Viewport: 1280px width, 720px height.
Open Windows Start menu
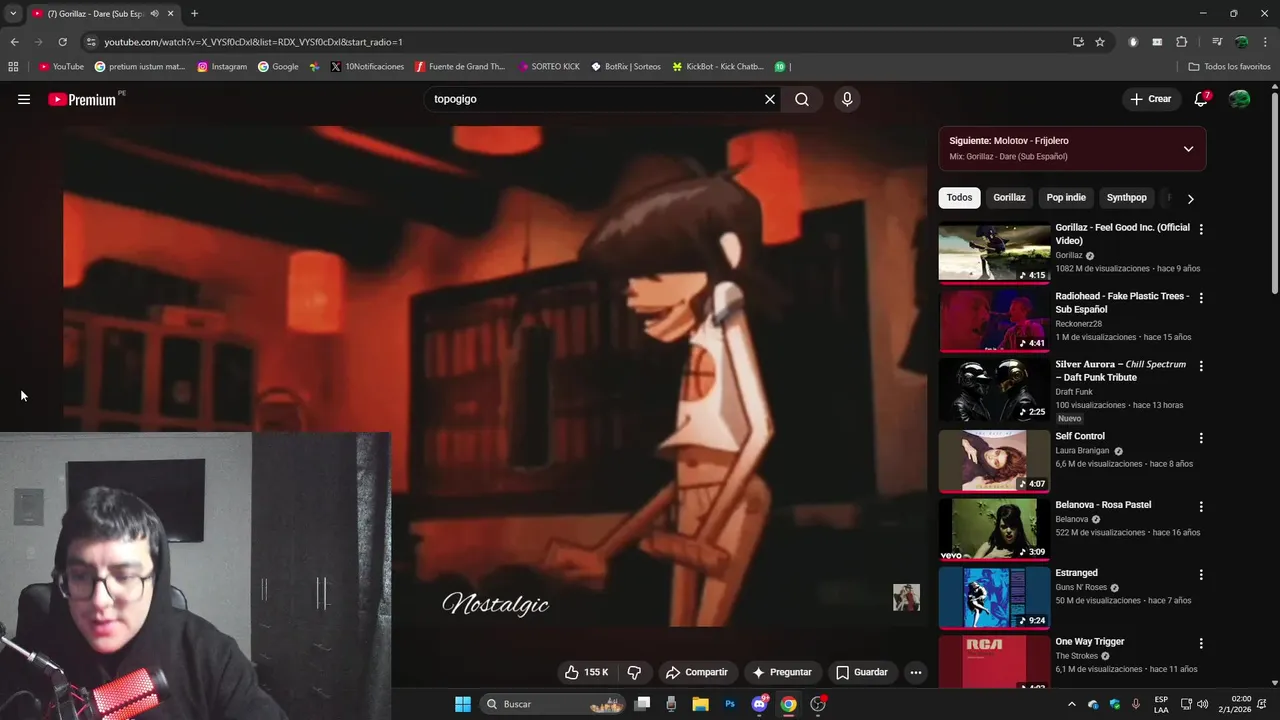point(463,704)
